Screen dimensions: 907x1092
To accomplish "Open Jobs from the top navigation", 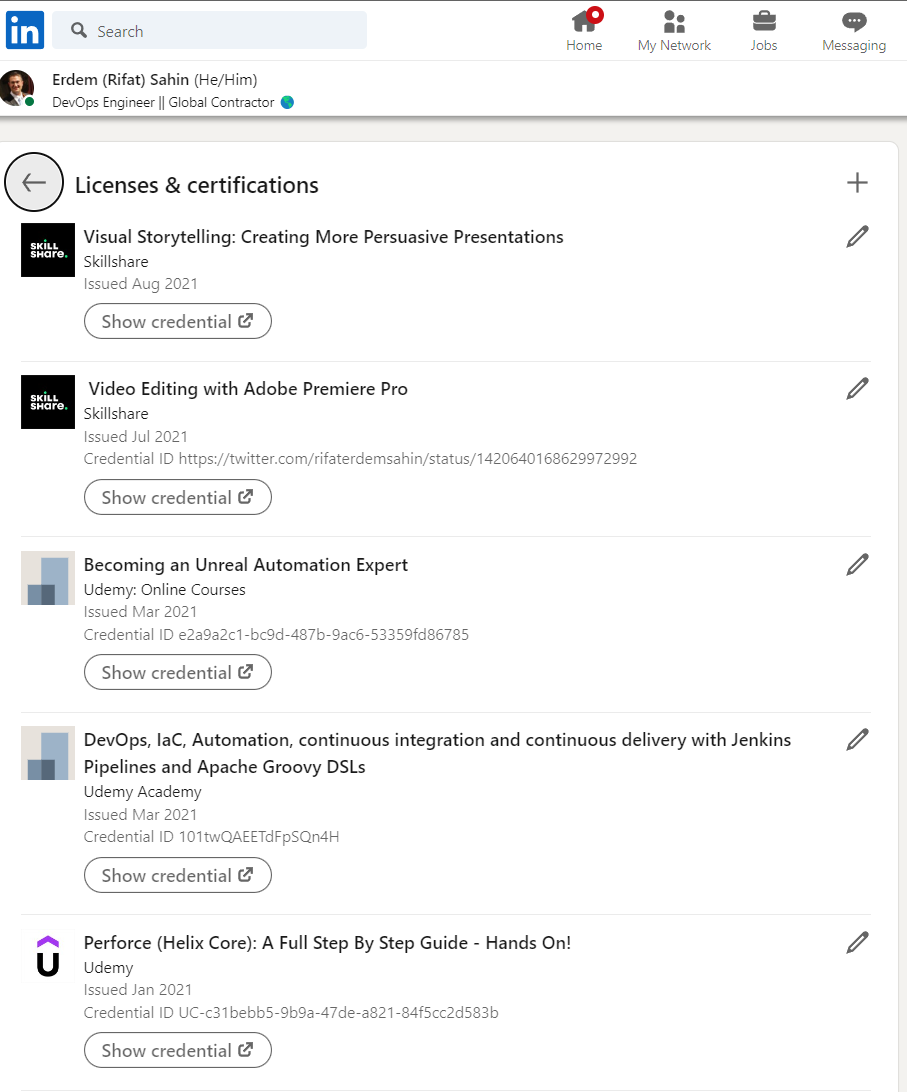I will (763, 31).
